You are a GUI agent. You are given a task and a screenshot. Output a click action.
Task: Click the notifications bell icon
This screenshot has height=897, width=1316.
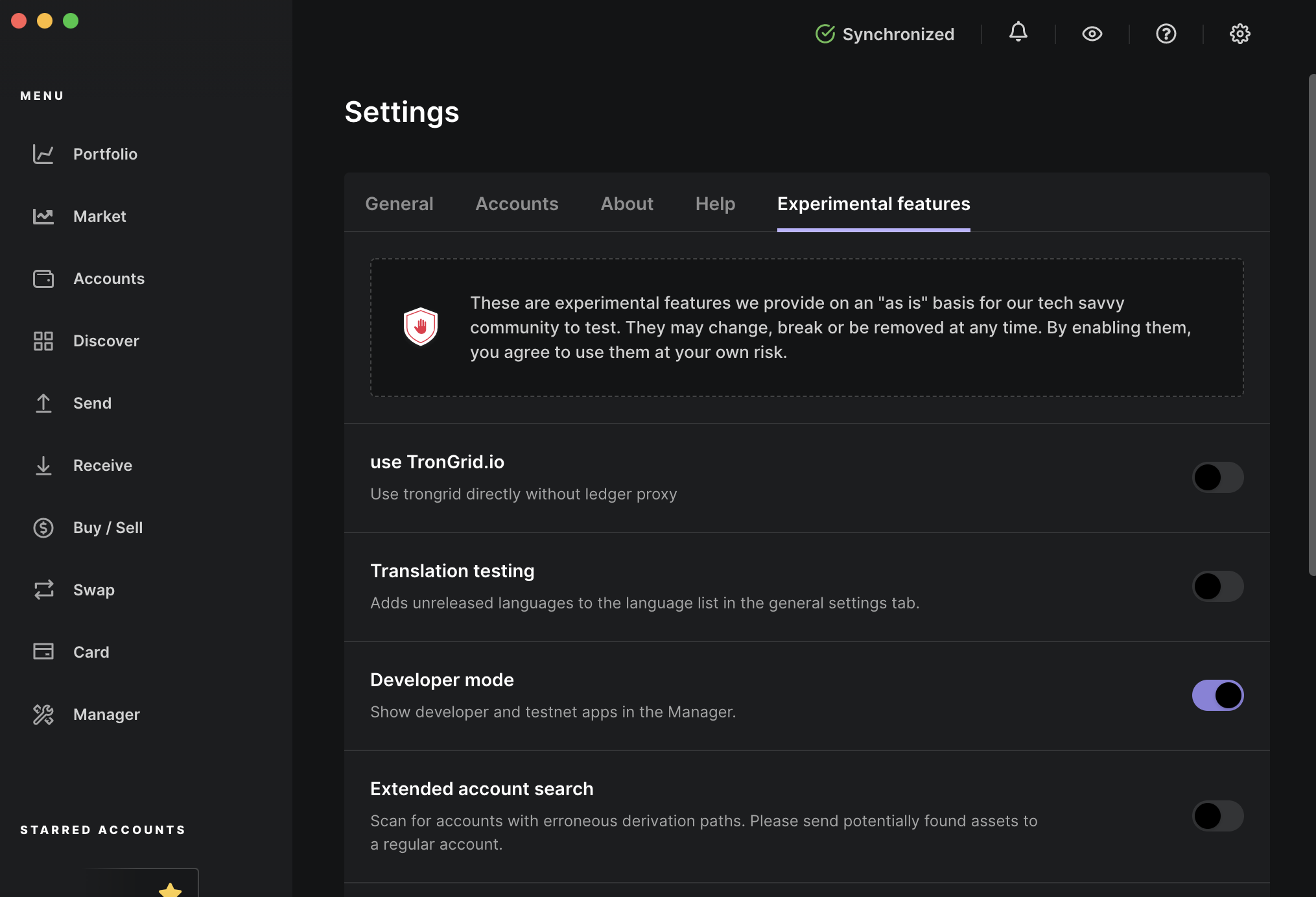click(x=1018, y=33)
